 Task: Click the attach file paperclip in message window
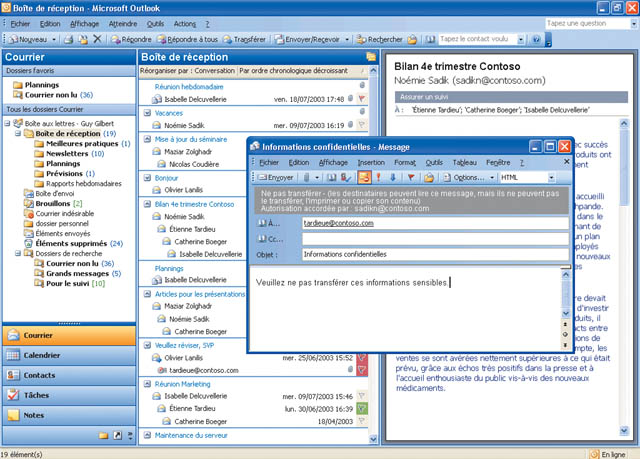click(306, 177)
